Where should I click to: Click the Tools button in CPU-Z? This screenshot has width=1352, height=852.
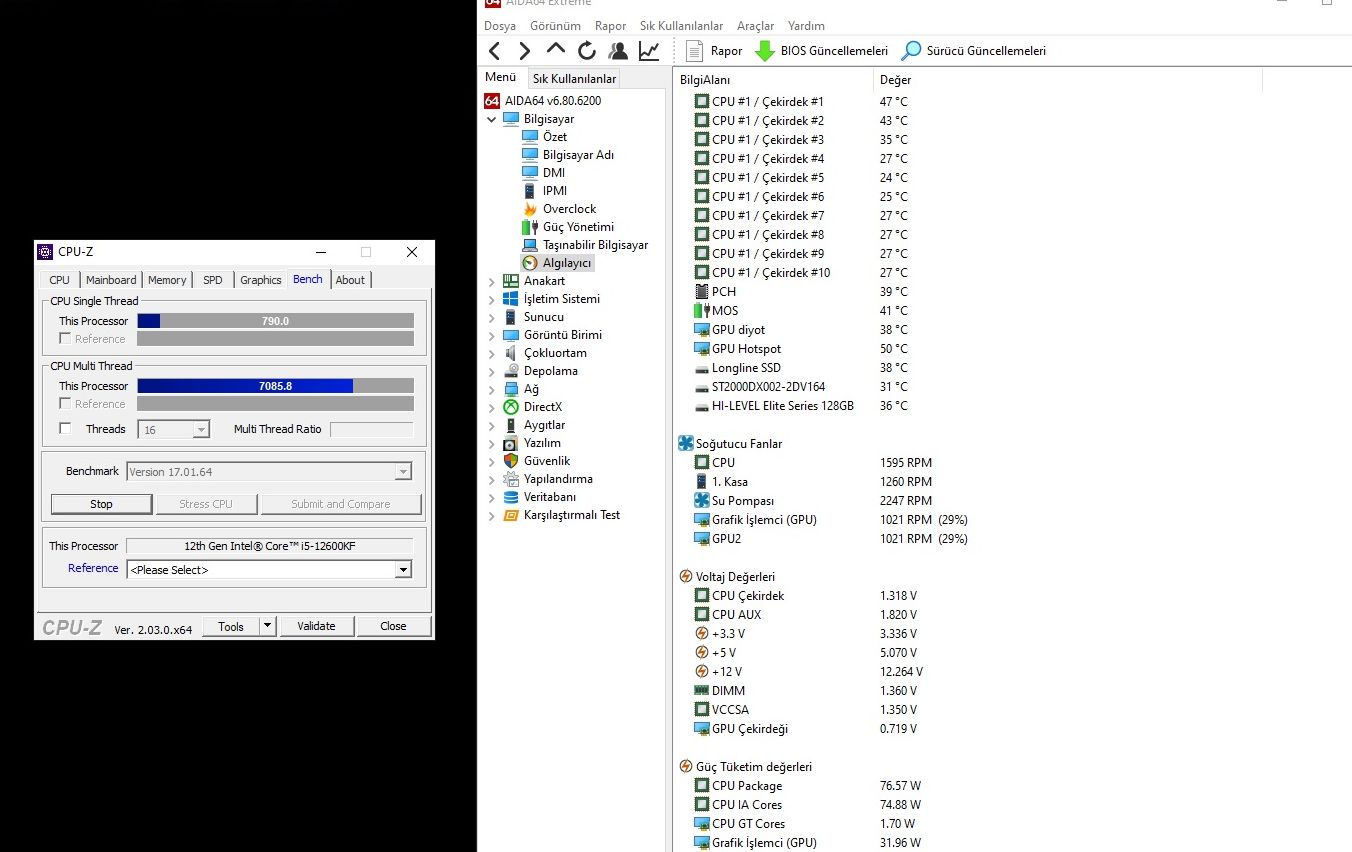coord(231,627)
